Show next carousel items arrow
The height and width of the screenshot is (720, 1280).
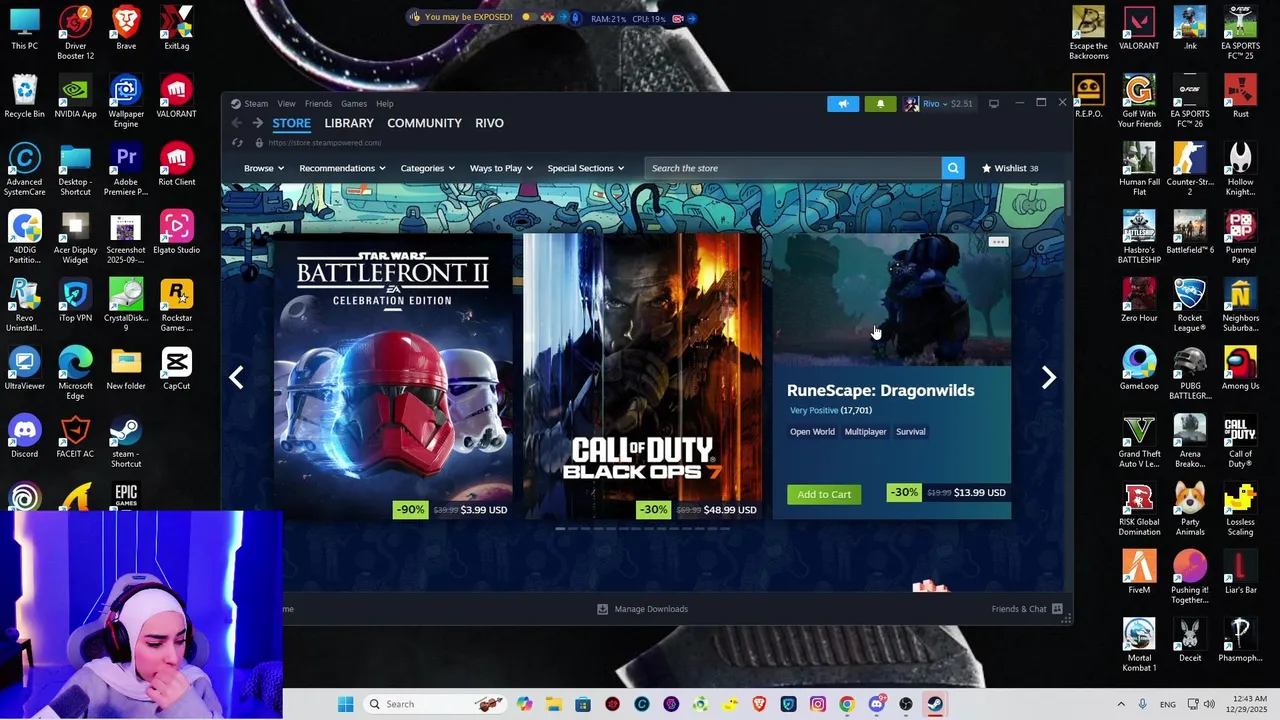tap(1048, 377)
